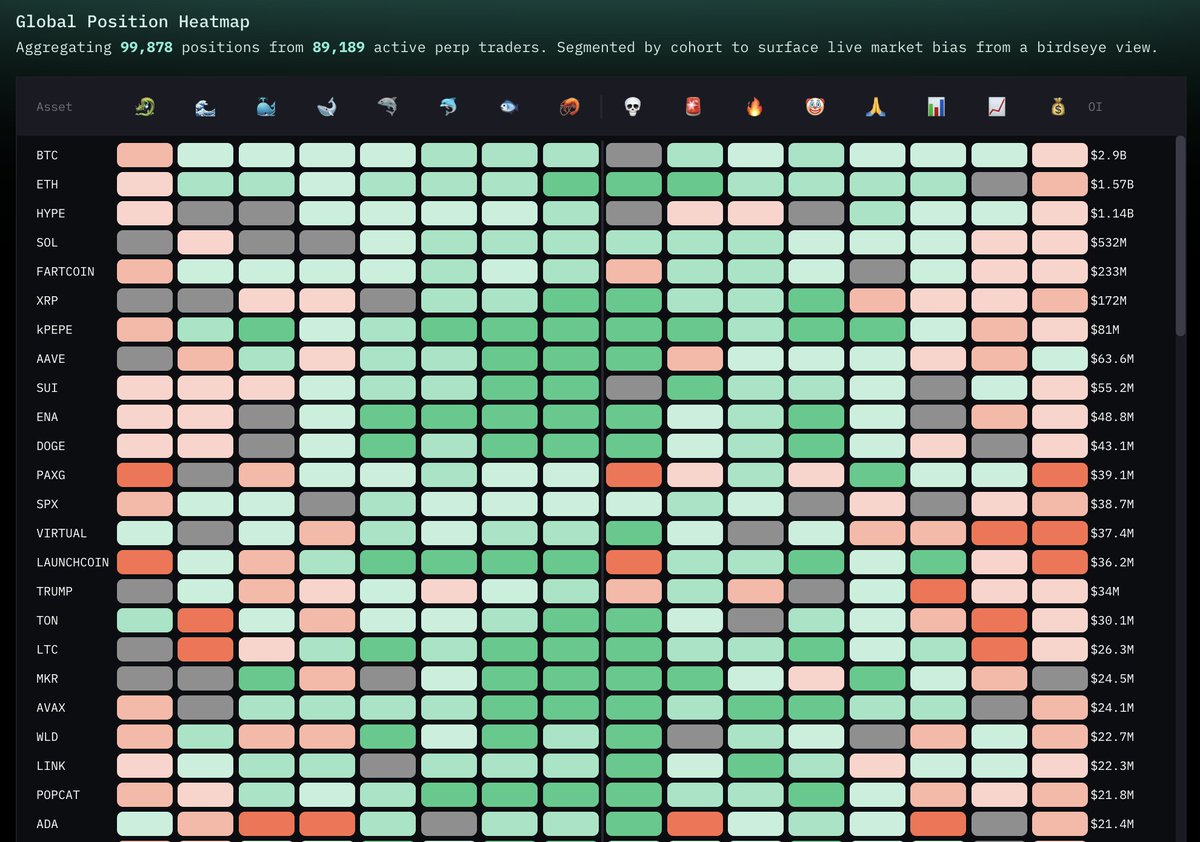This screenshot has height=842, width=1200.
Task: Select the SOL asset label
Action: point(47,243)
